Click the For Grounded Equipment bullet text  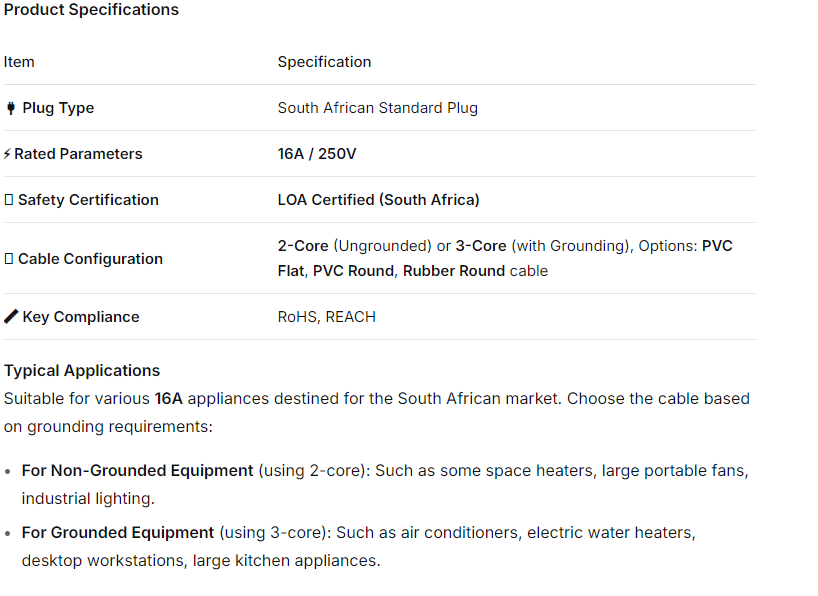(x=118, y=533)
